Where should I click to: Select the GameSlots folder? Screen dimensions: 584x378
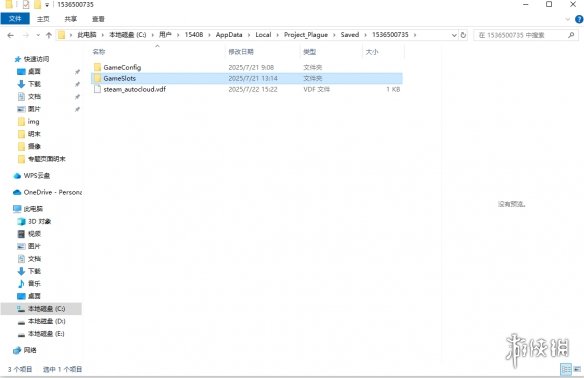[247, 78]
